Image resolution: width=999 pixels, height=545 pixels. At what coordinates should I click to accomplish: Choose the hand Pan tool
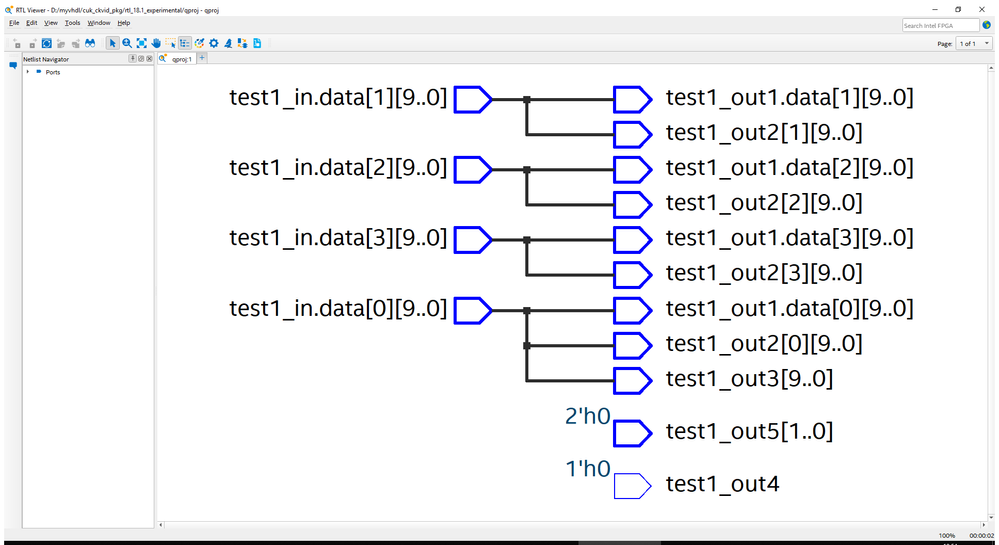tap(156, 44)
